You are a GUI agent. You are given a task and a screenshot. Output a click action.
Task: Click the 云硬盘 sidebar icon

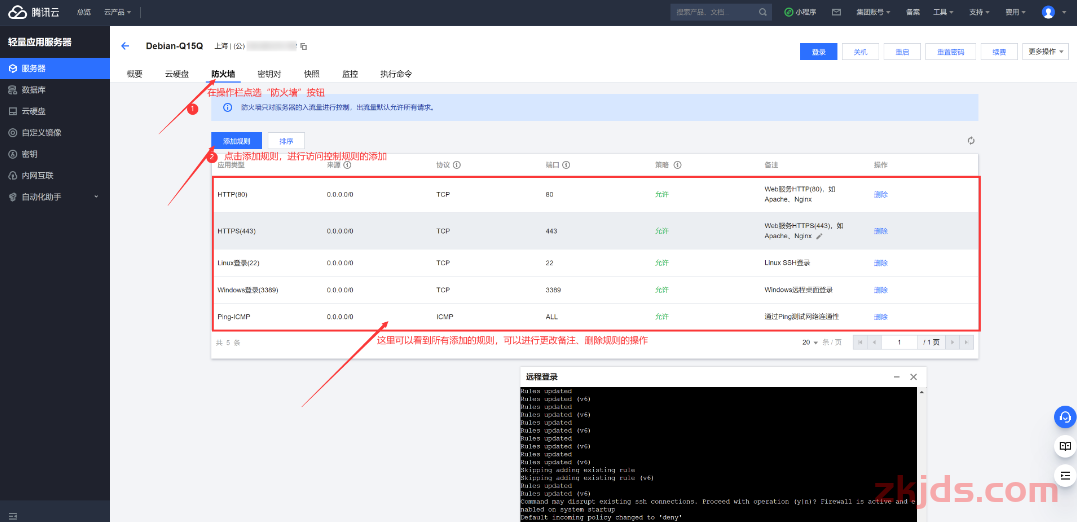[12, 111]
